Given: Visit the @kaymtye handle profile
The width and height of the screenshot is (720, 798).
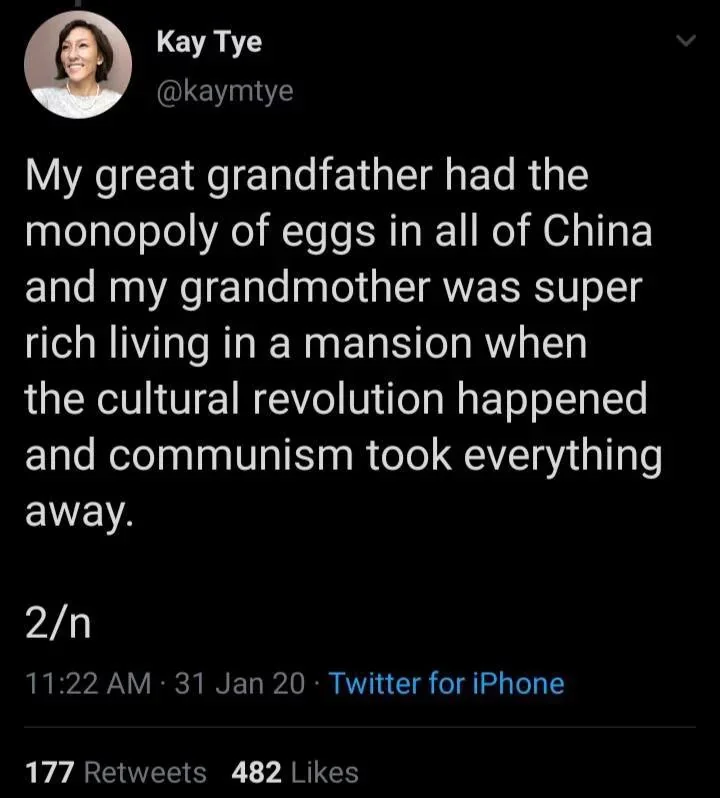Looking at the screenshot, I should click(x=225, y=92).
